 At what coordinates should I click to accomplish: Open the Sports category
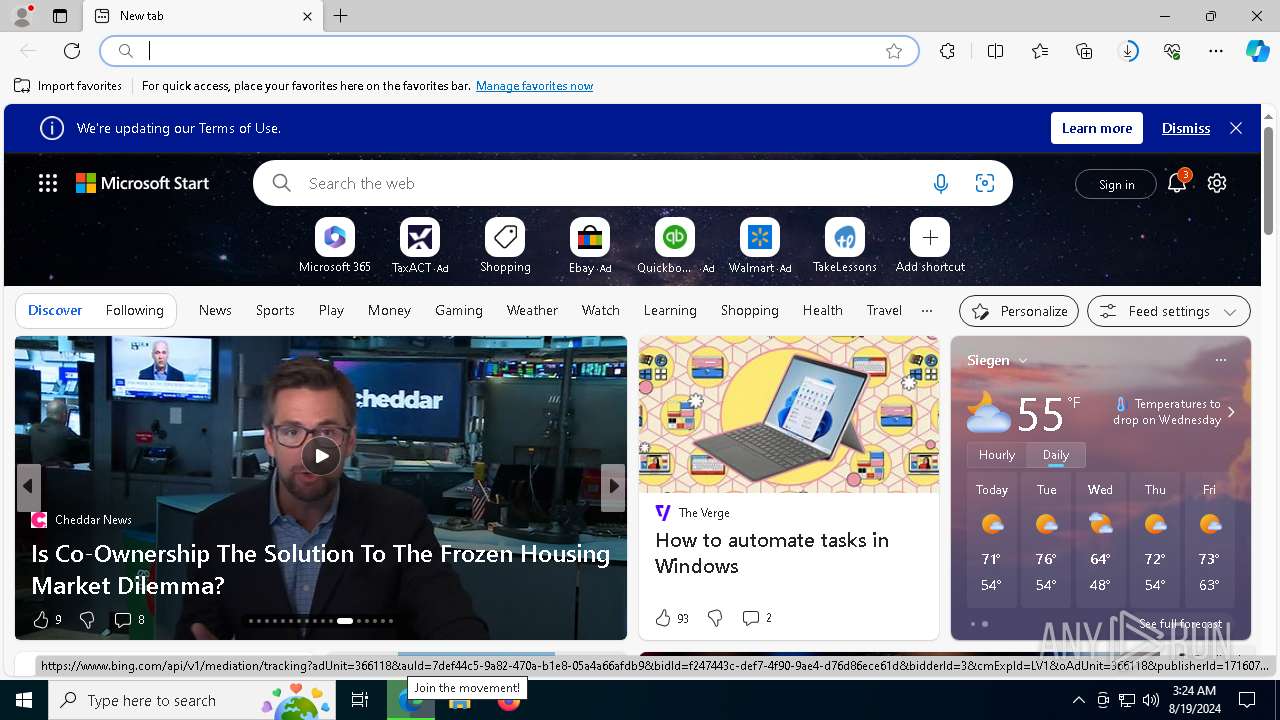[275, 311]
